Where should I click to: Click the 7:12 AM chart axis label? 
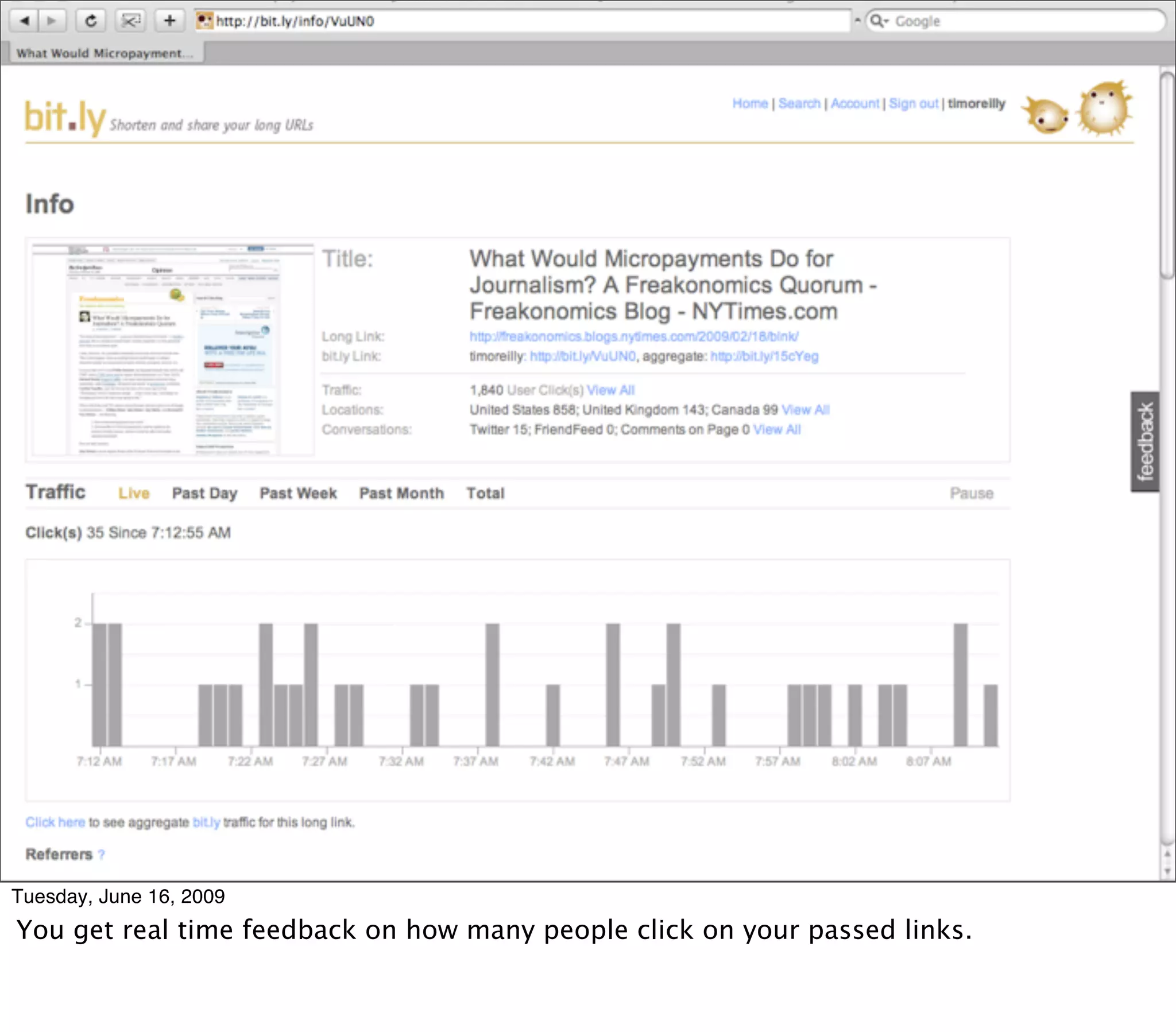[x=99, y=761]
